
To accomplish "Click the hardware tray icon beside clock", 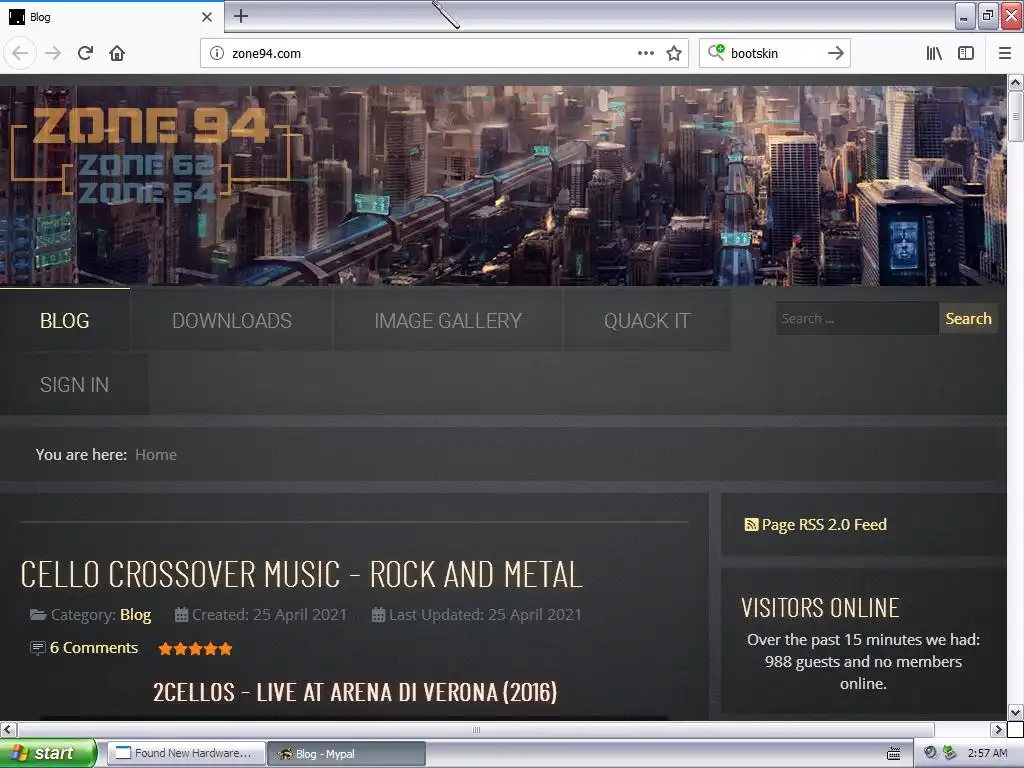I will pos(949,753).
